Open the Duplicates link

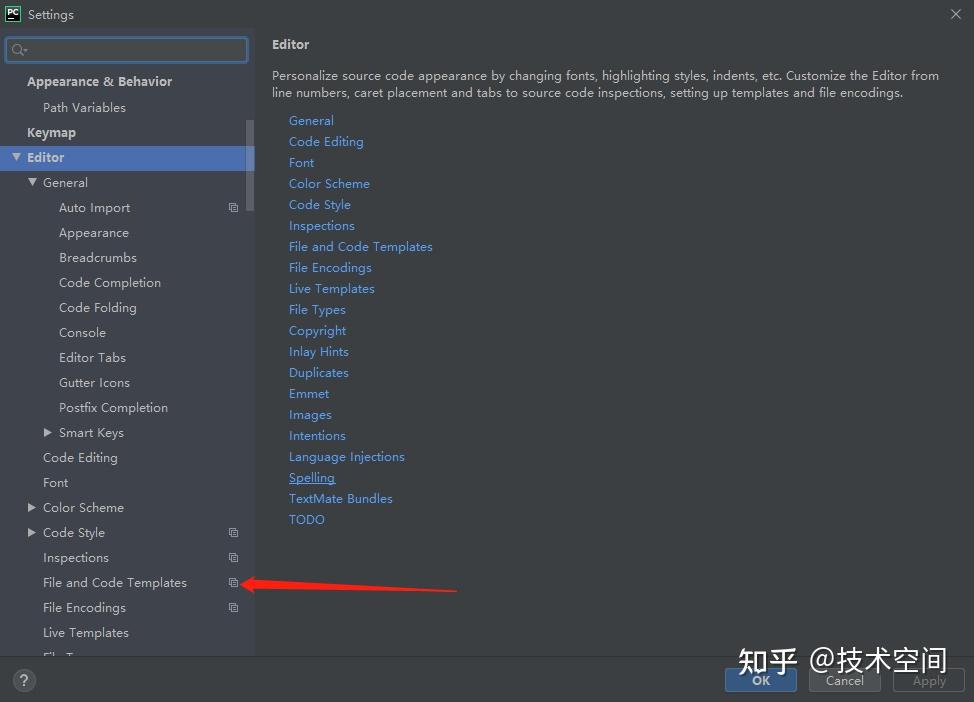[x=319, y=373]
